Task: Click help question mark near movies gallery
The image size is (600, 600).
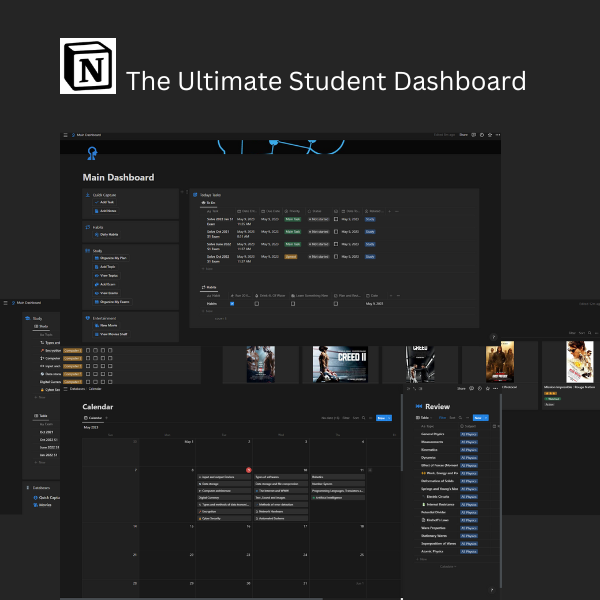Action: click(x=494, y=337)
